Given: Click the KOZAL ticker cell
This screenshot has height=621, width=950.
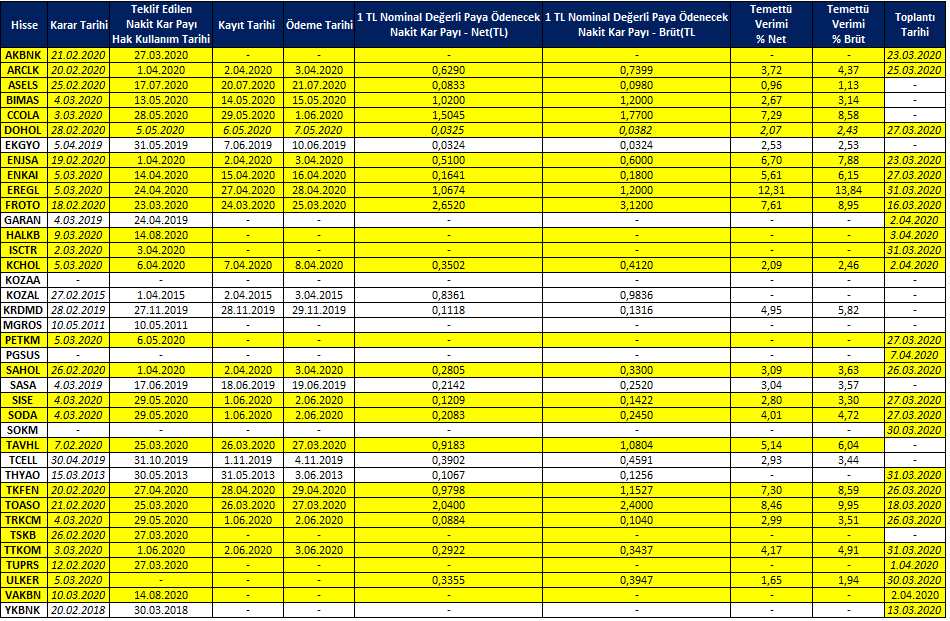Looking at the screenshot, I should click(24, 295).
